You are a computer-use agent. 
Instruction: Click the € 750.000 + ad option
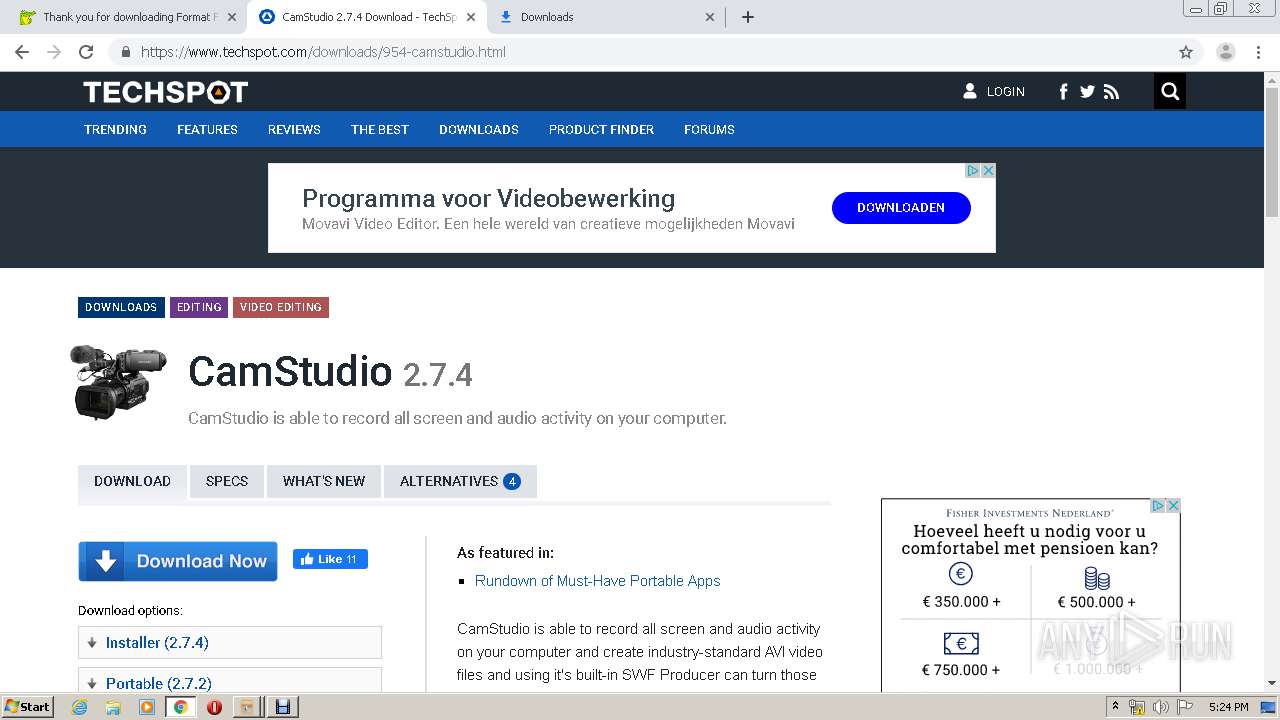[x=961, y=653]
